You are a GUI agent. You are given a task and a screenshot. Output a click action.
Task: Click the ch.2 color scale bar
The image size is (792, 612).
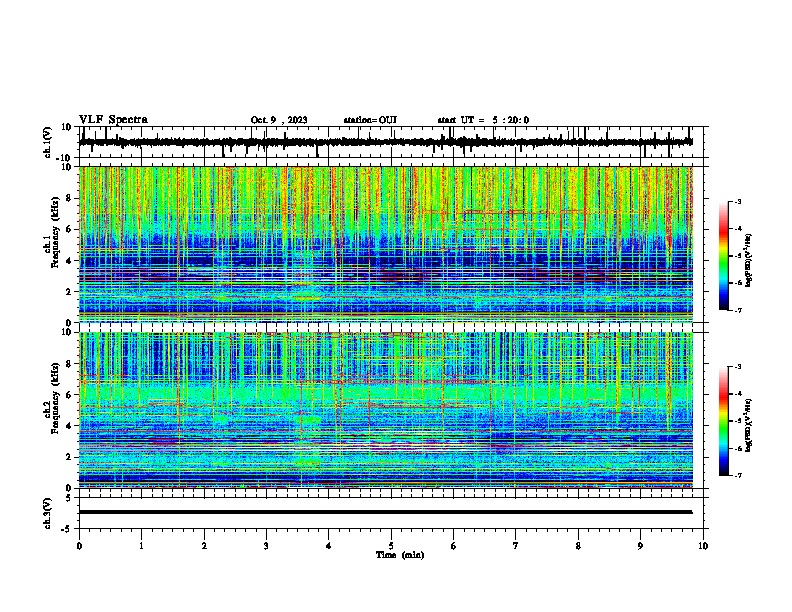point(724,421)
